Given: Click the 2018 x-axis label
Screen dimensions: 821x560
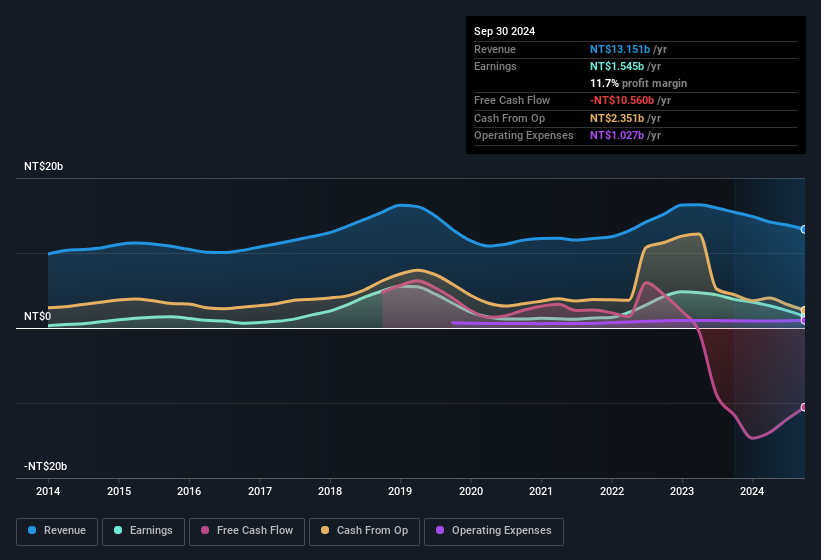Looking at the screenshot, I should coord(330,491).
